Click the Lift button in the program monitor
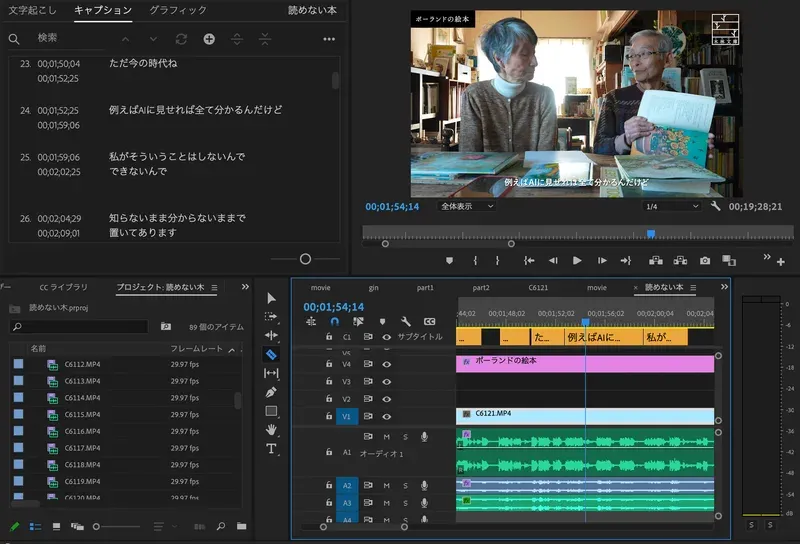The image size is (800, 544). coord(656,261)
